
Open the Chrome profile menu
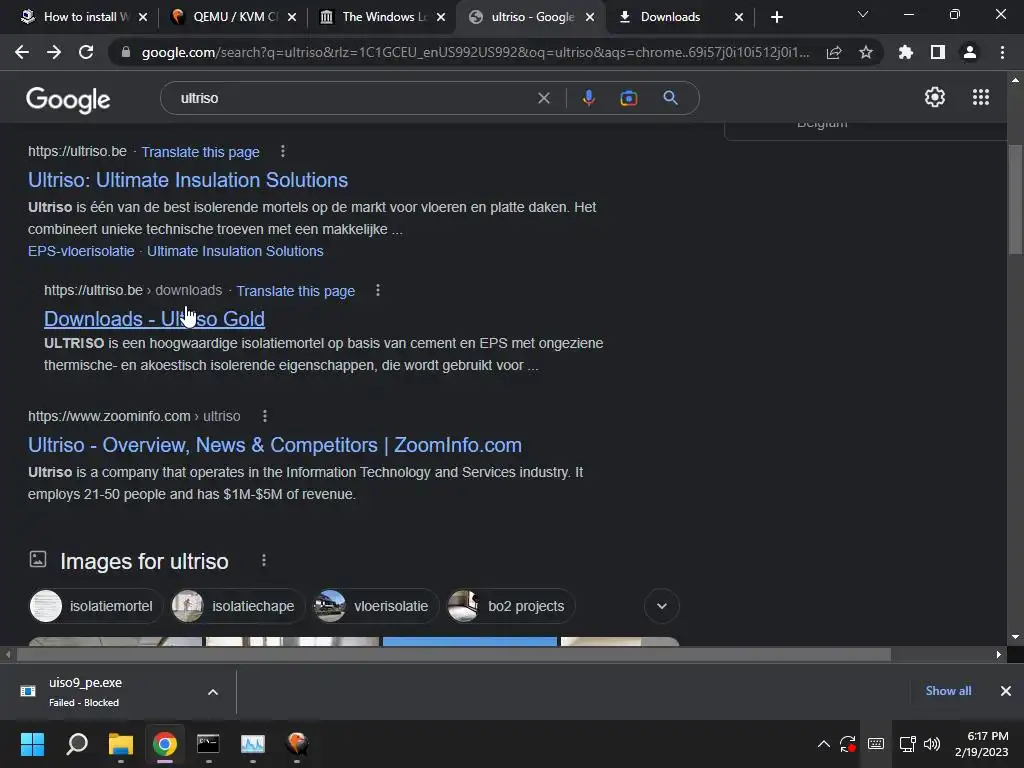970,52
